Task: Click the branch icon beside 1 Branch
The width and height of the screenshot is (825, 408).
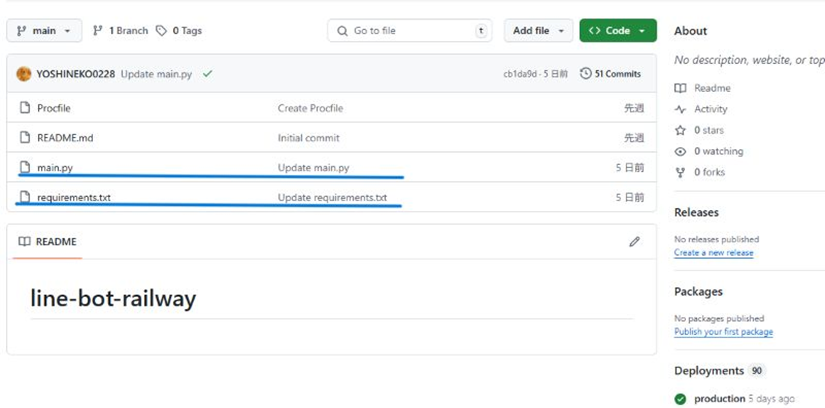Action: [x=97, y=31]
